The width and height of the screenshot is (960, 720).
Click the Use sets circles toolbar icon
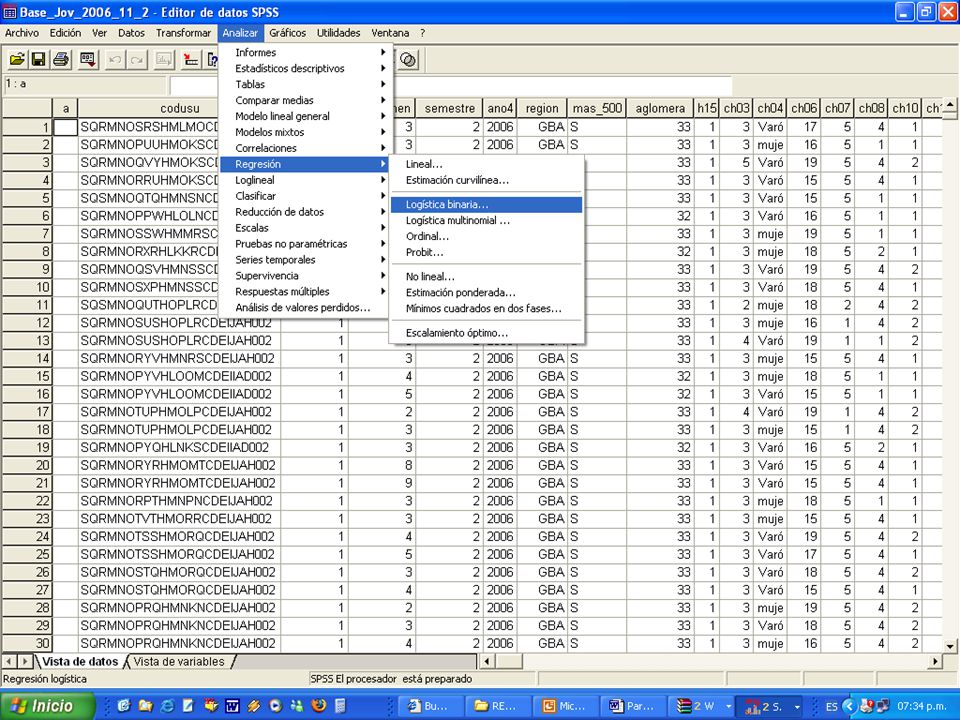408,59
